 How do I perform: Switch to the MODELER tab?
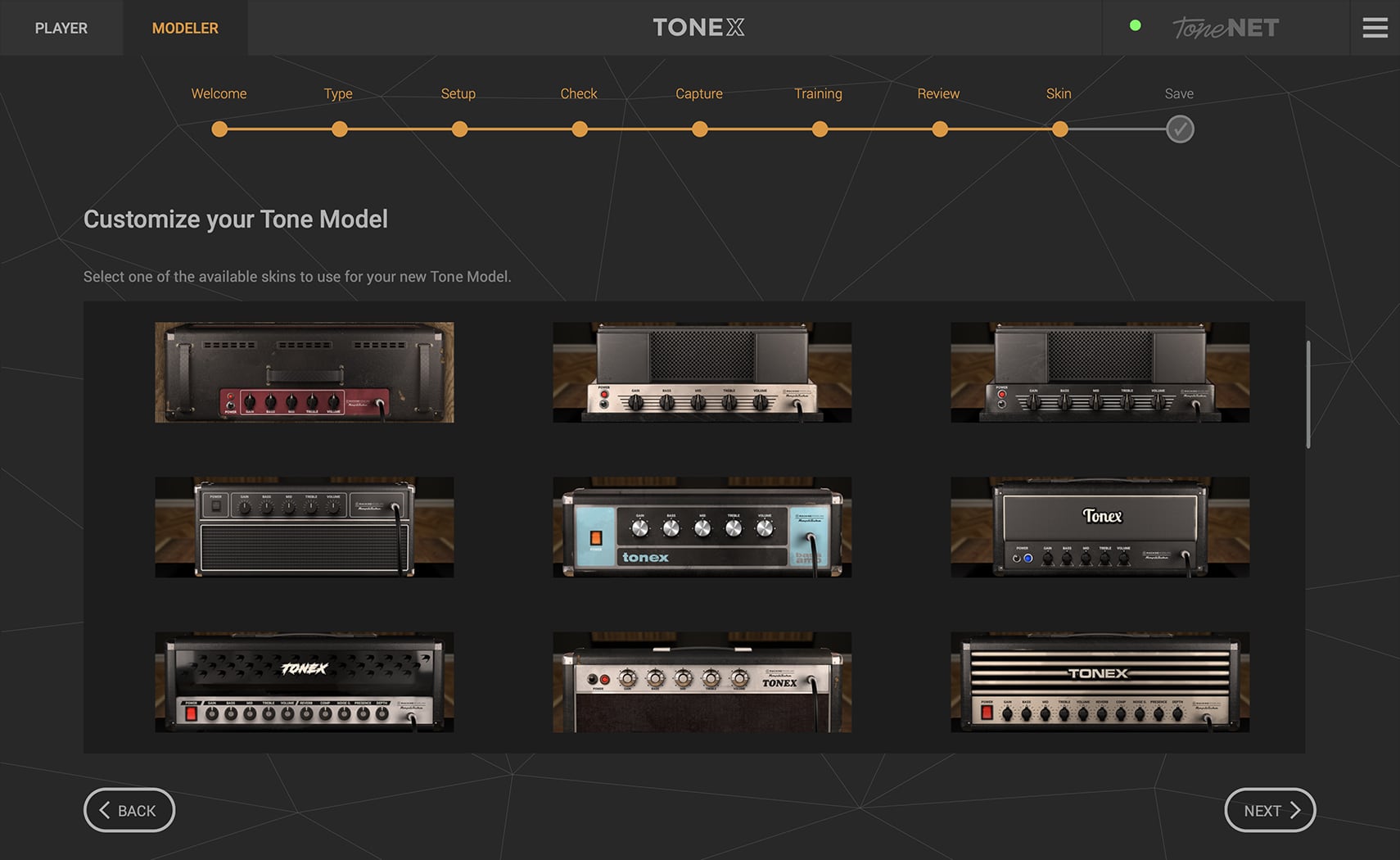184,27
